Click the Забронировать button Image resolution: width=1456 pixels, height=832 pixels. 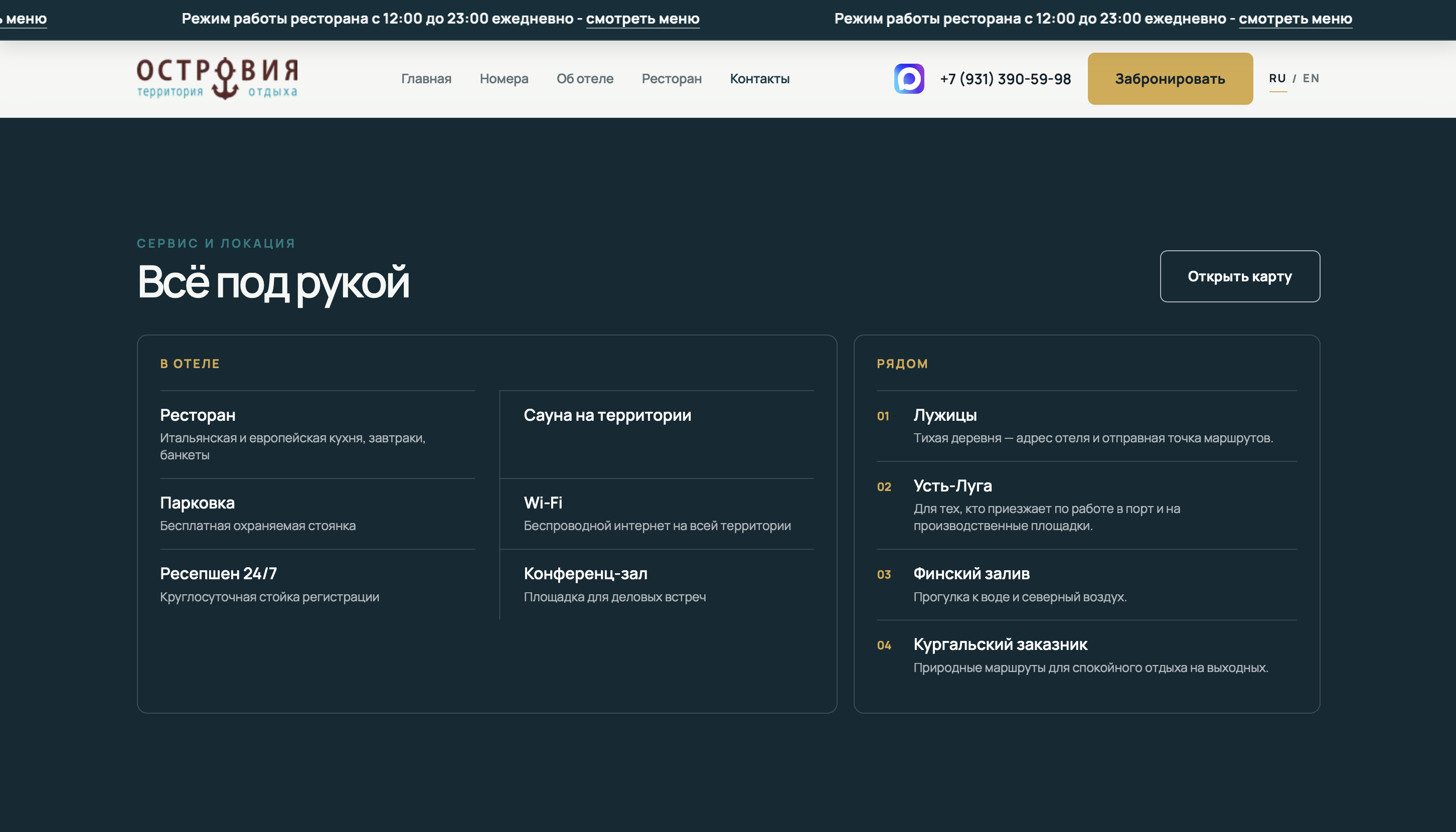click(1170, 79)
